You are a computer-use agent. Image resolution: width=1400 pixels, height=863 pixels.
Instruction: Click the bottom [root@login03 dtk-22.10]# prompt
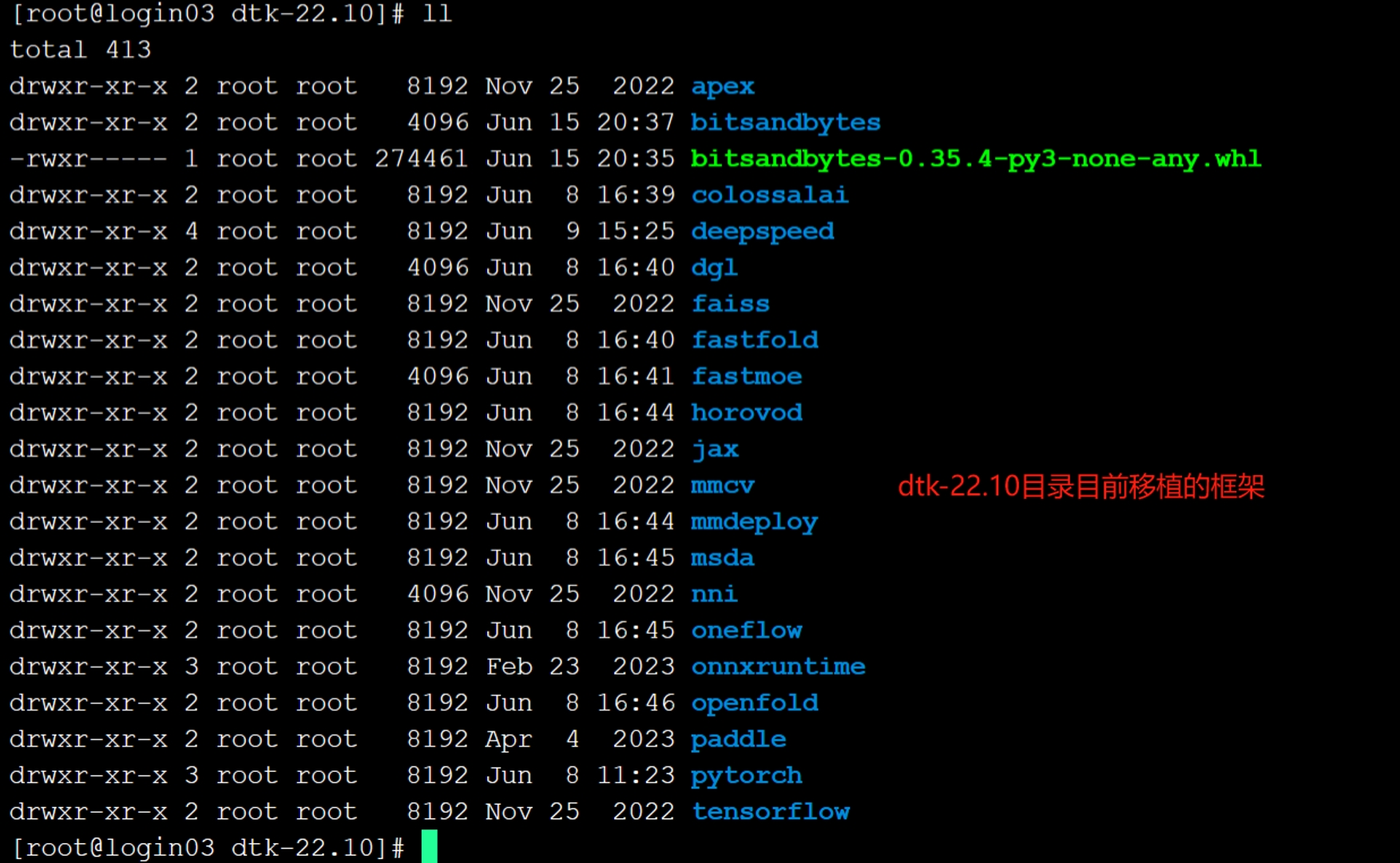tap(208, 848)
